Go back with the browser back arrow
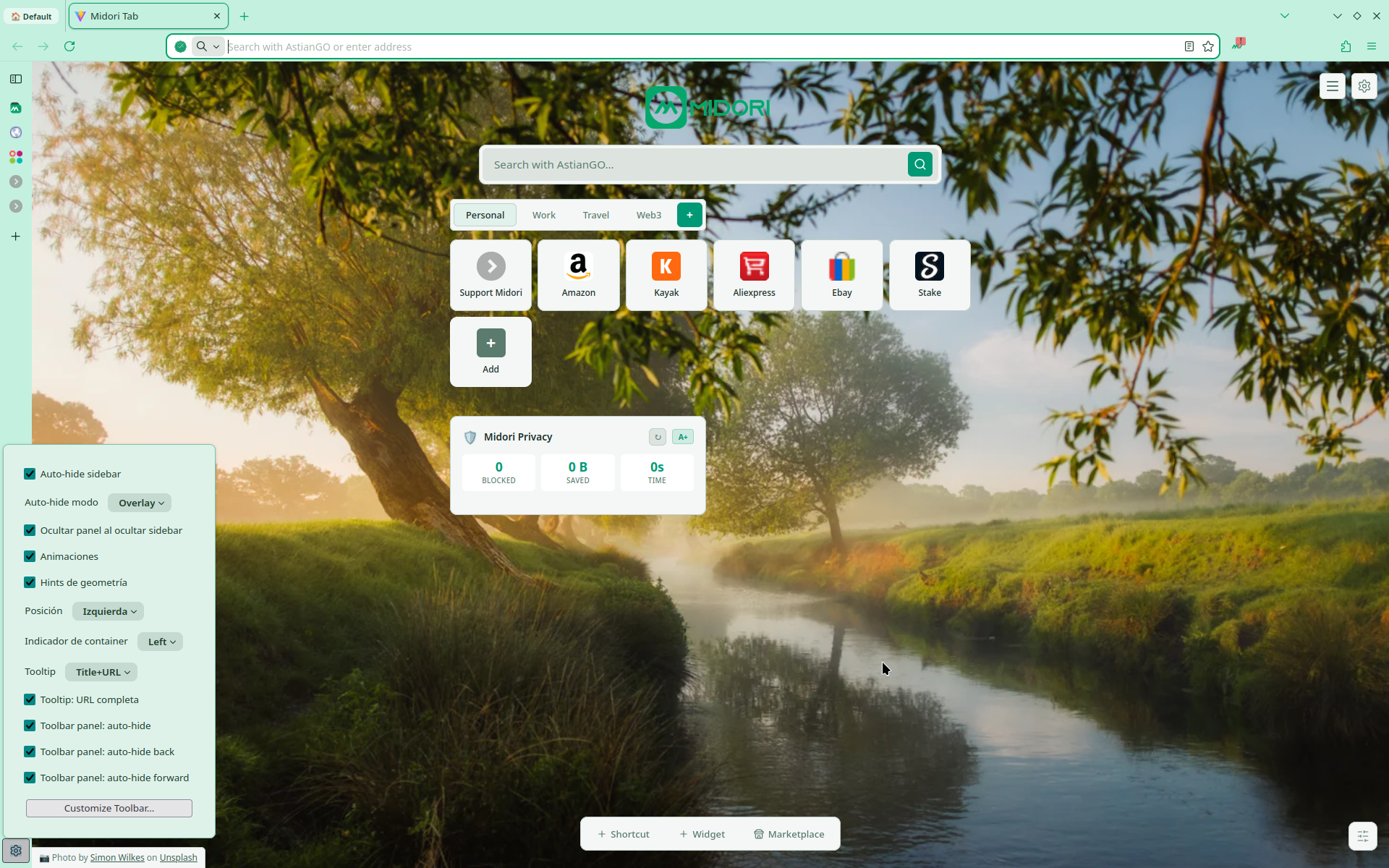The height and width of the screenshot is (868, 1389). (x=17, y=46)
